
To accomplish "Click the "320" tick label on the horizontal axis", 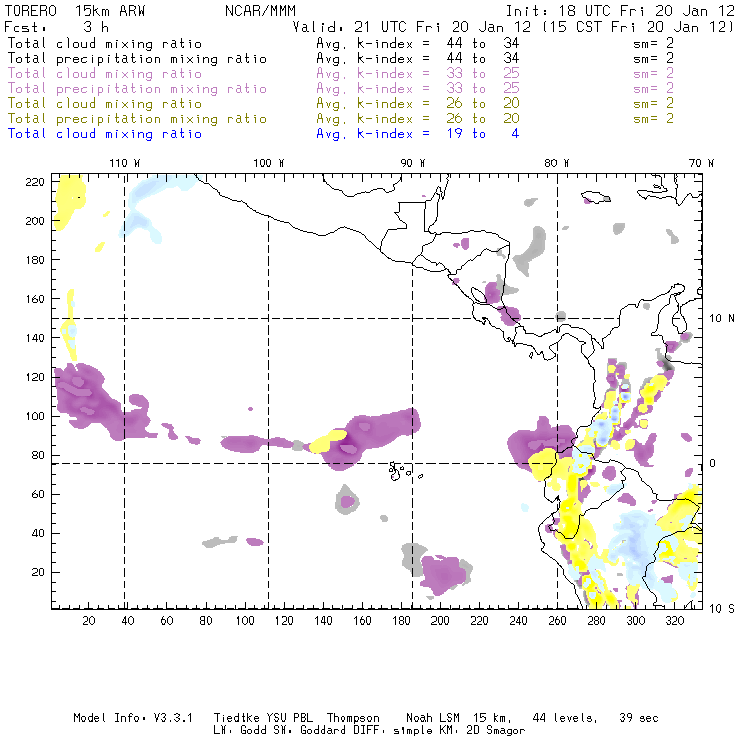I will 674,621.
